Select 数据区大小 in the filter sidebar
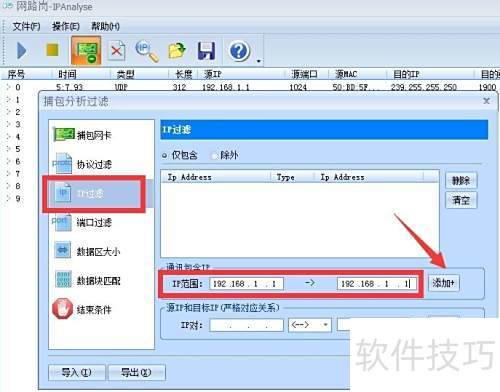The height and width of the screenshot is (392, 500). click(x=87, y=251)
